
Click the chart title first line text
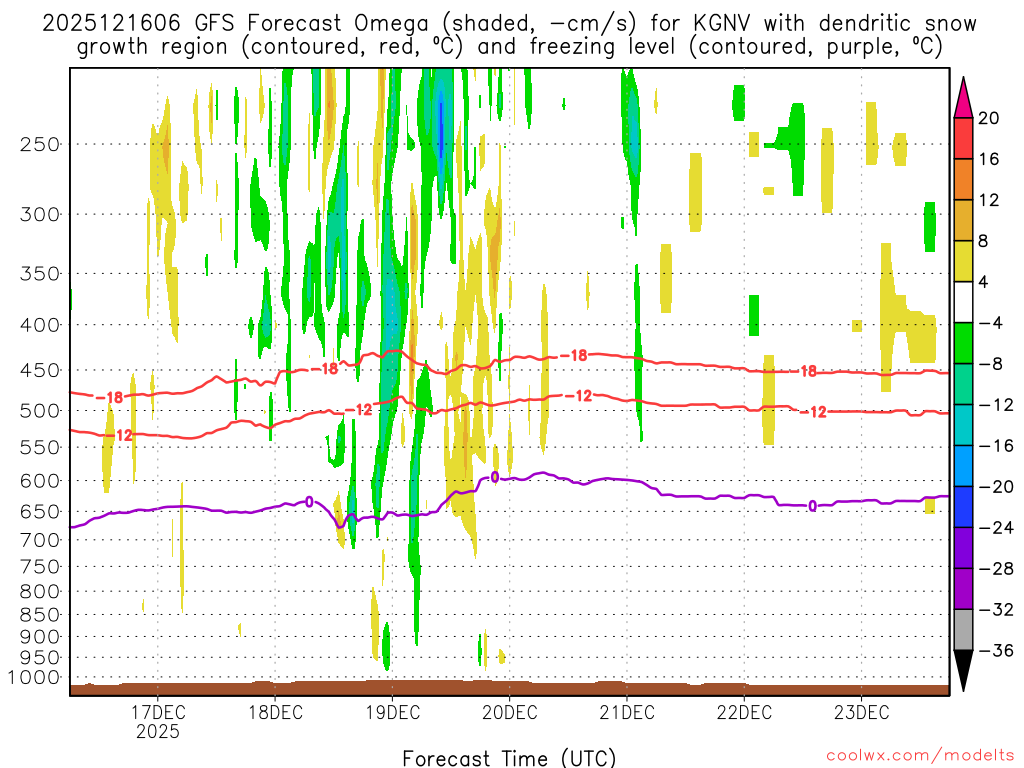[x=509, y=24]
